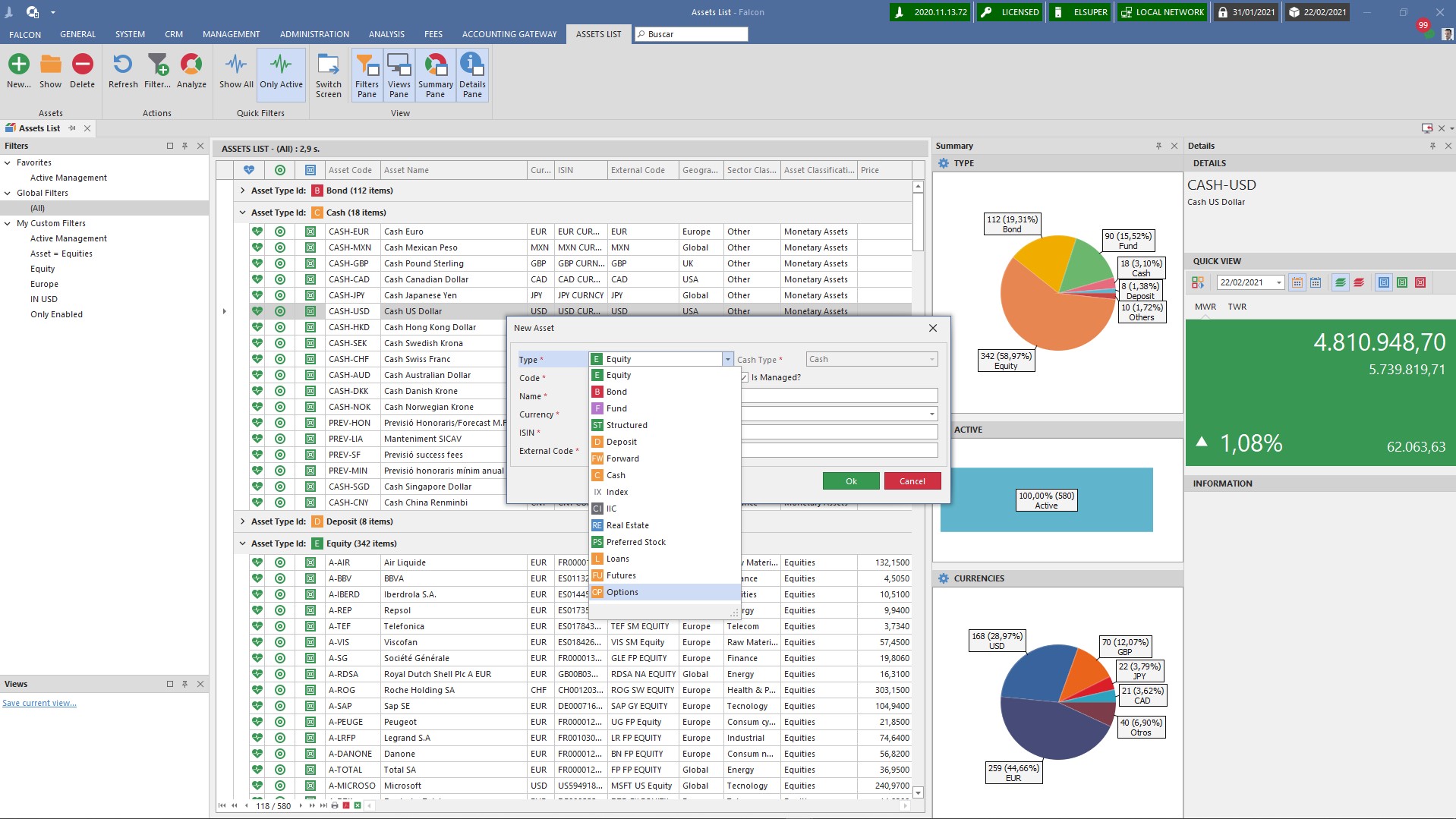The image size is (1456, 819).
Task: Open the Filter... funnel icon in ribbon
Action: coord(157,65)
